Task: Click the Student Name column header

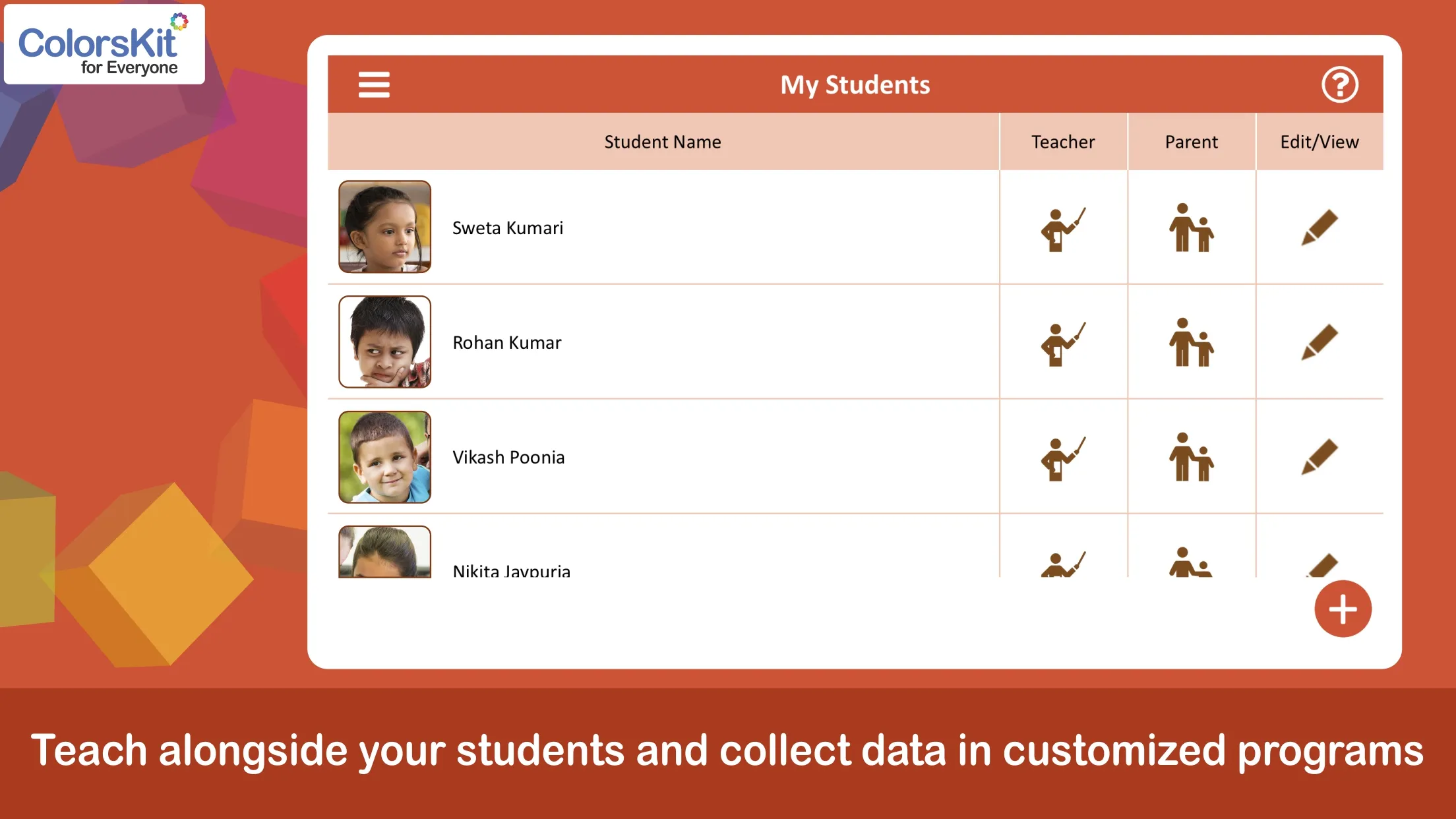Action: tap(663, 142)
